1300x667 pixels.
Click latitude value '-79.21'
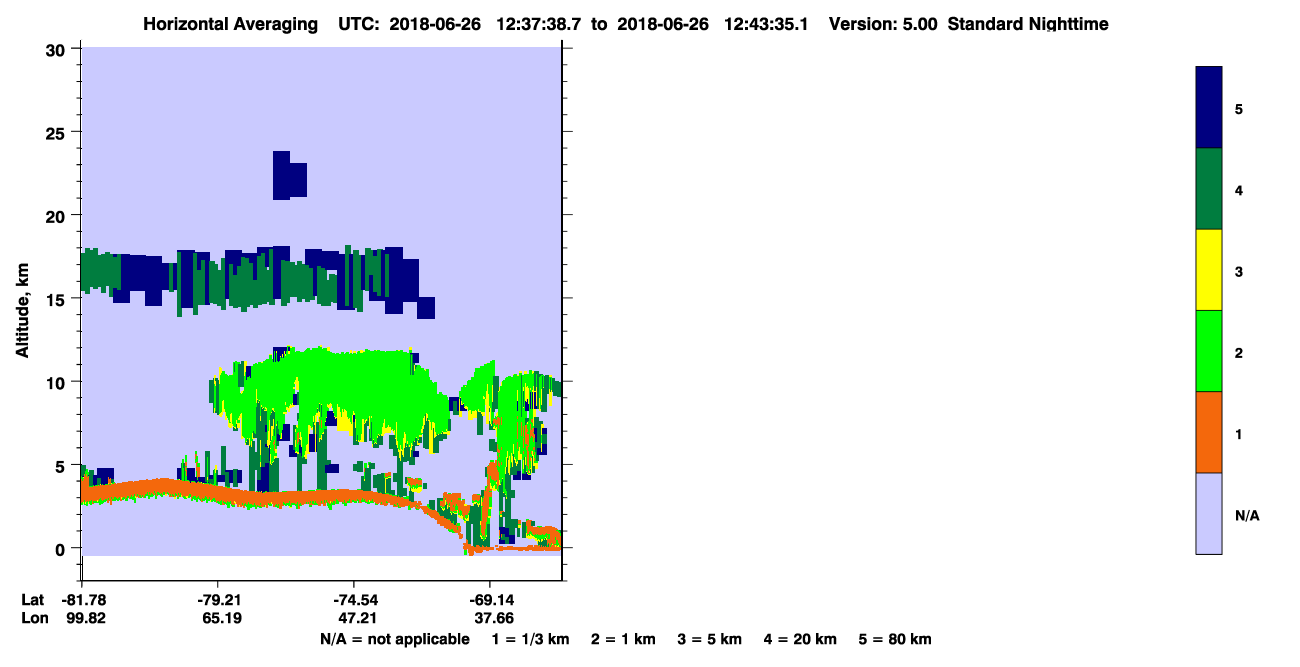point(218,600)
